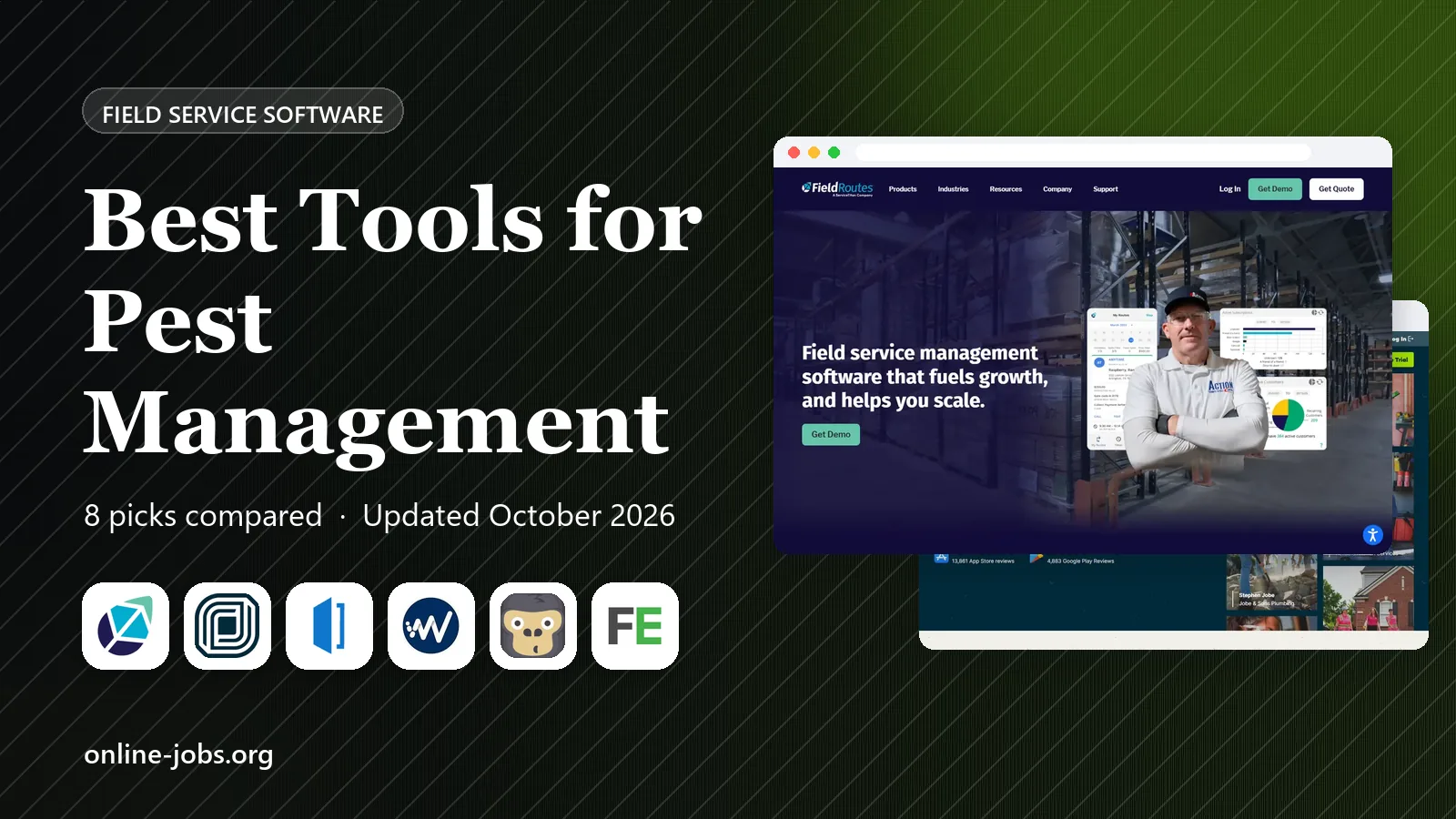
Task: Click the 'Updated October 2026' text
Action: click(x=519, y=516)
